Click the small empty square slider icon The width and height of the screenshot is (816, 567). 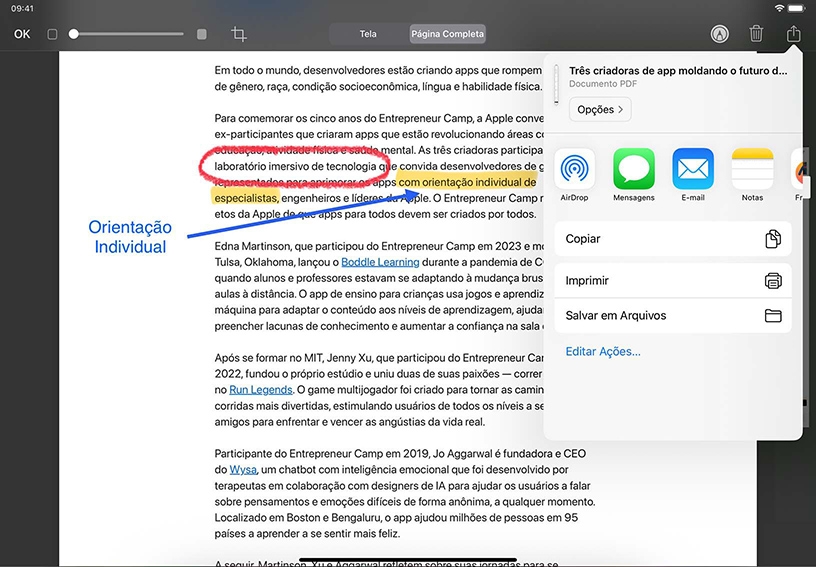pos(52,34)
